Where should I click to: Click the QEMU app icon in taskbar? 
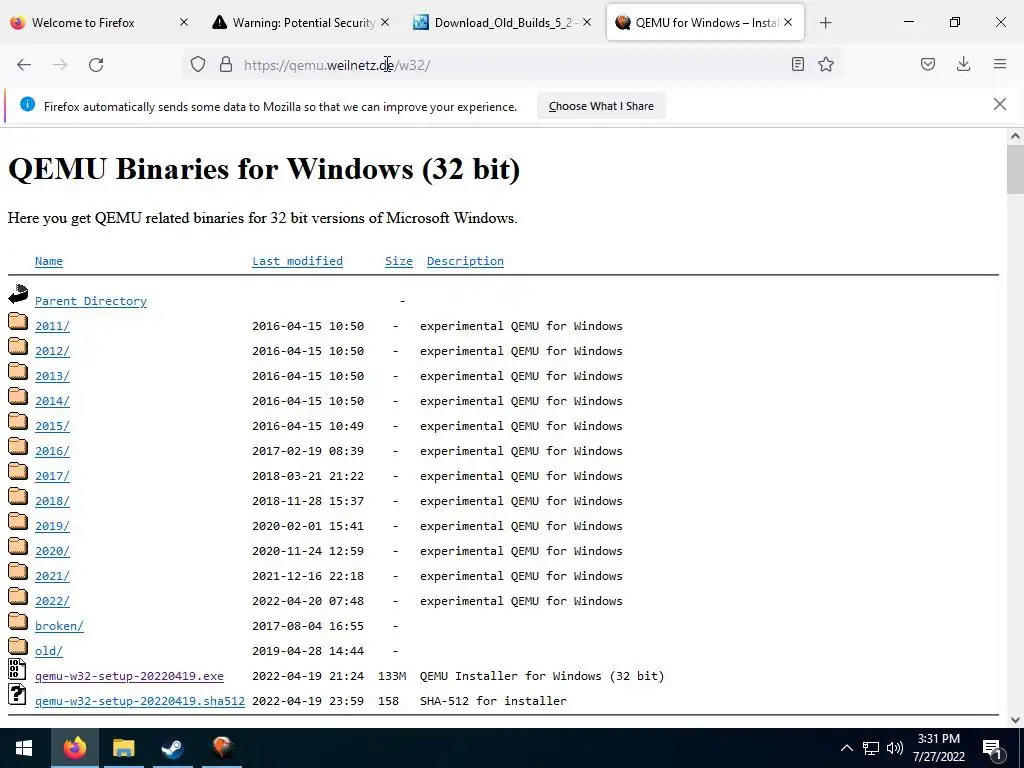tap(222, 748)
